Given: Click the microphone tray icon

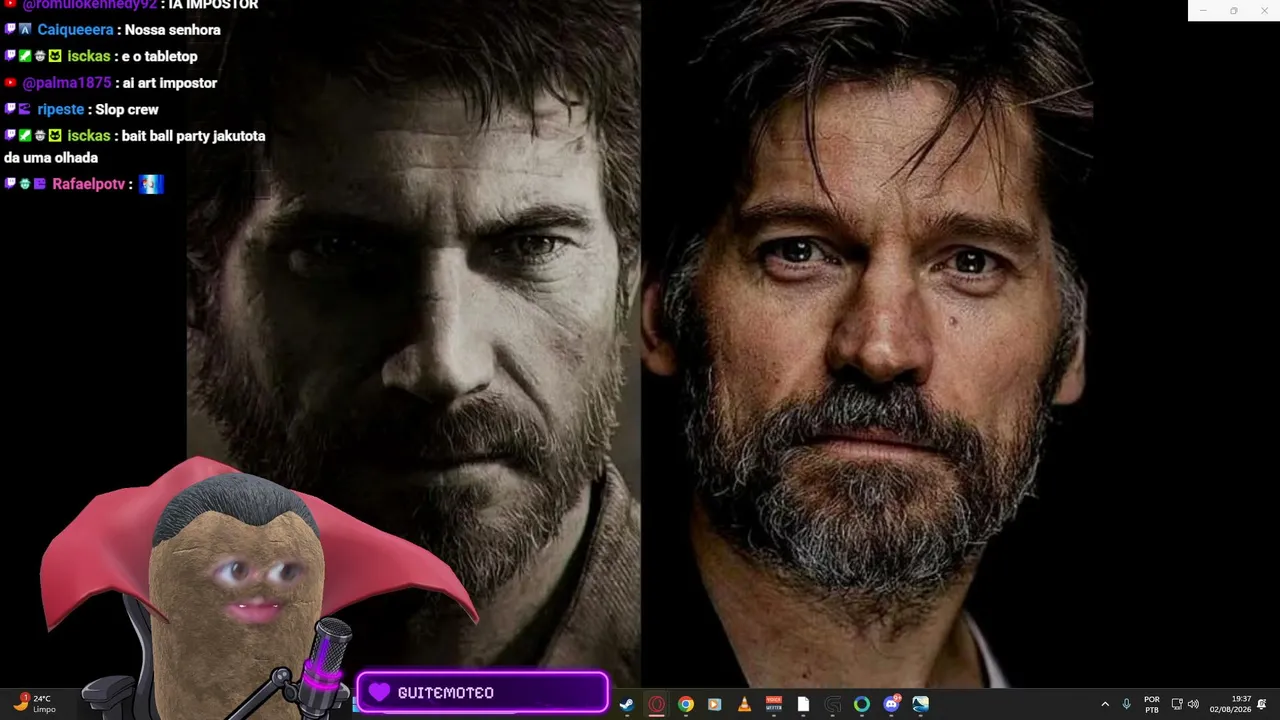Looking at the screenshot, I should tap(1127, 705).
